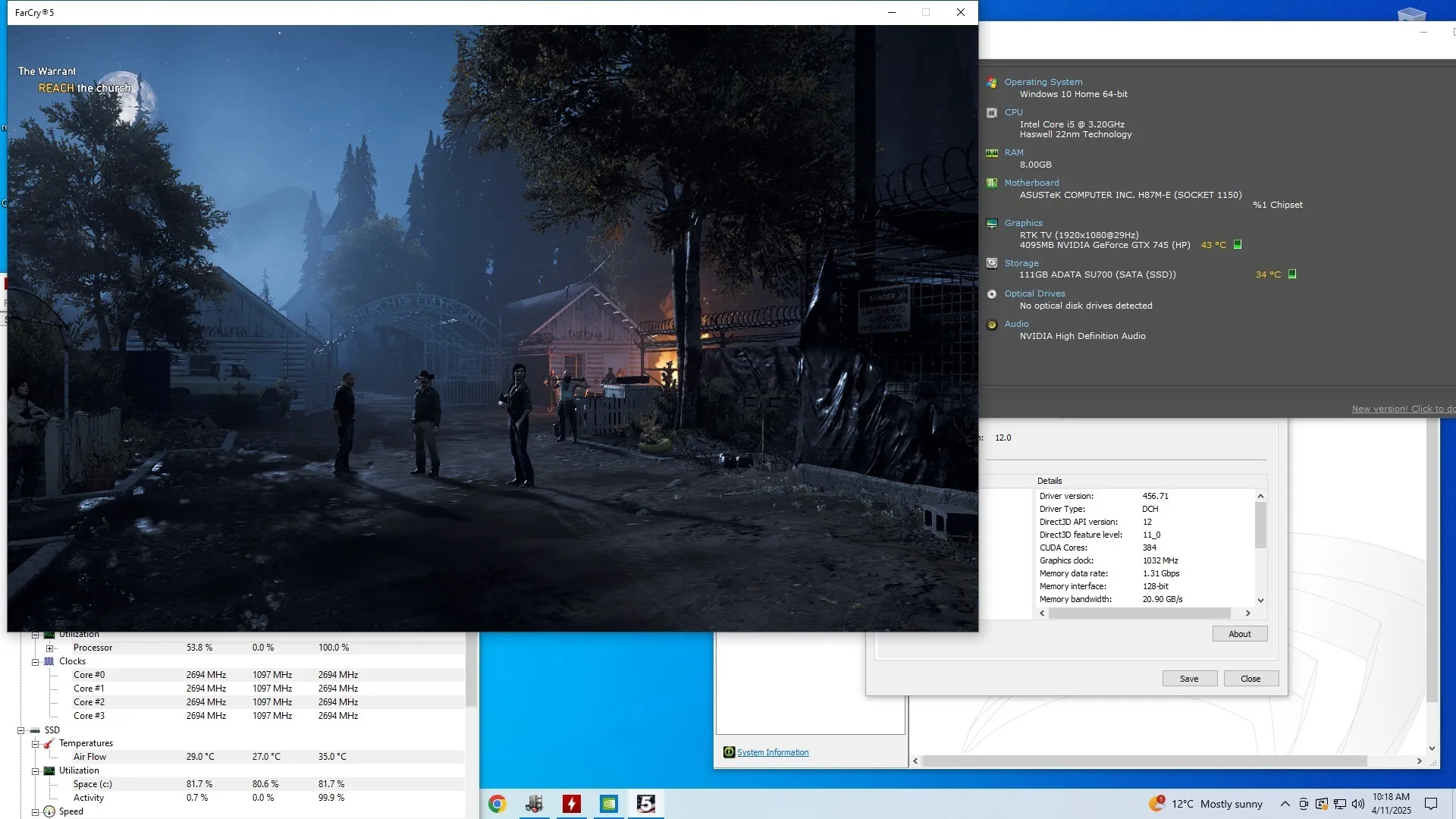Open the CPU section link in Speccy

pyautogui.click(x=1014, y=112)
